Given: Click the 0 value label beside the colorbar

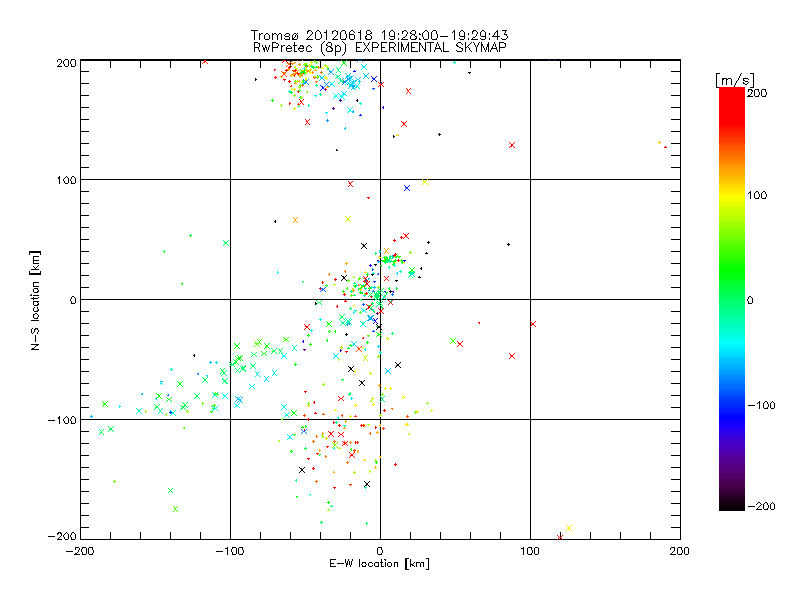Looking at the screenshot, I should tap(750, 300).
